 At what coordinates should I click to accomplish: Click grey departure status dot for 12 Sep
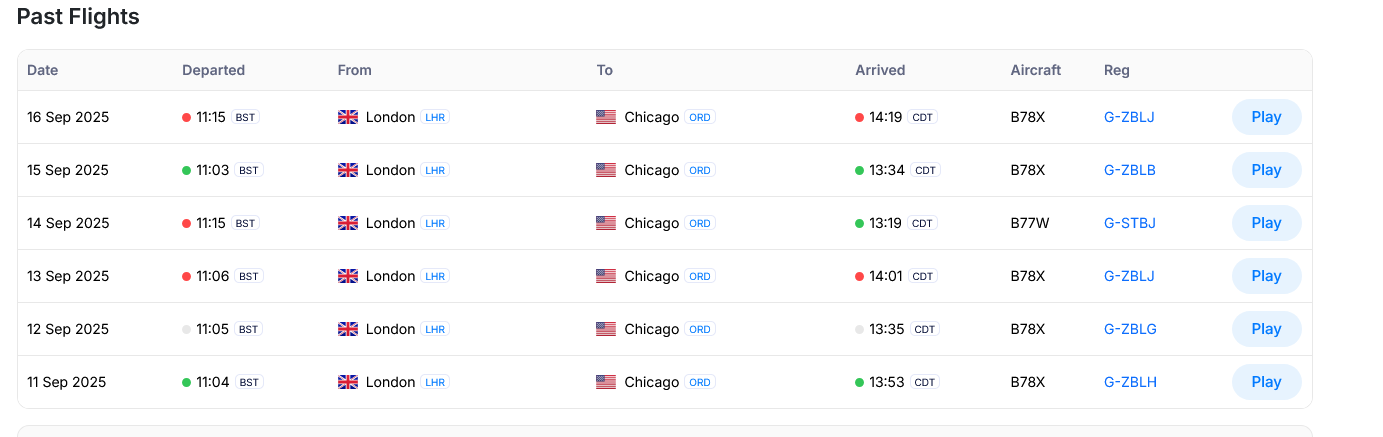pos(186,330)
